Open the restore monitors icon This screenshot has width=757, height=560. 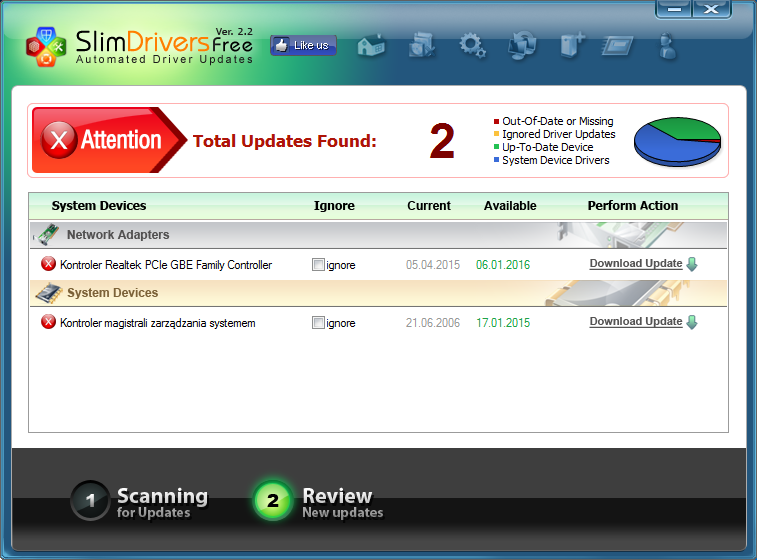tap(522, 46)
